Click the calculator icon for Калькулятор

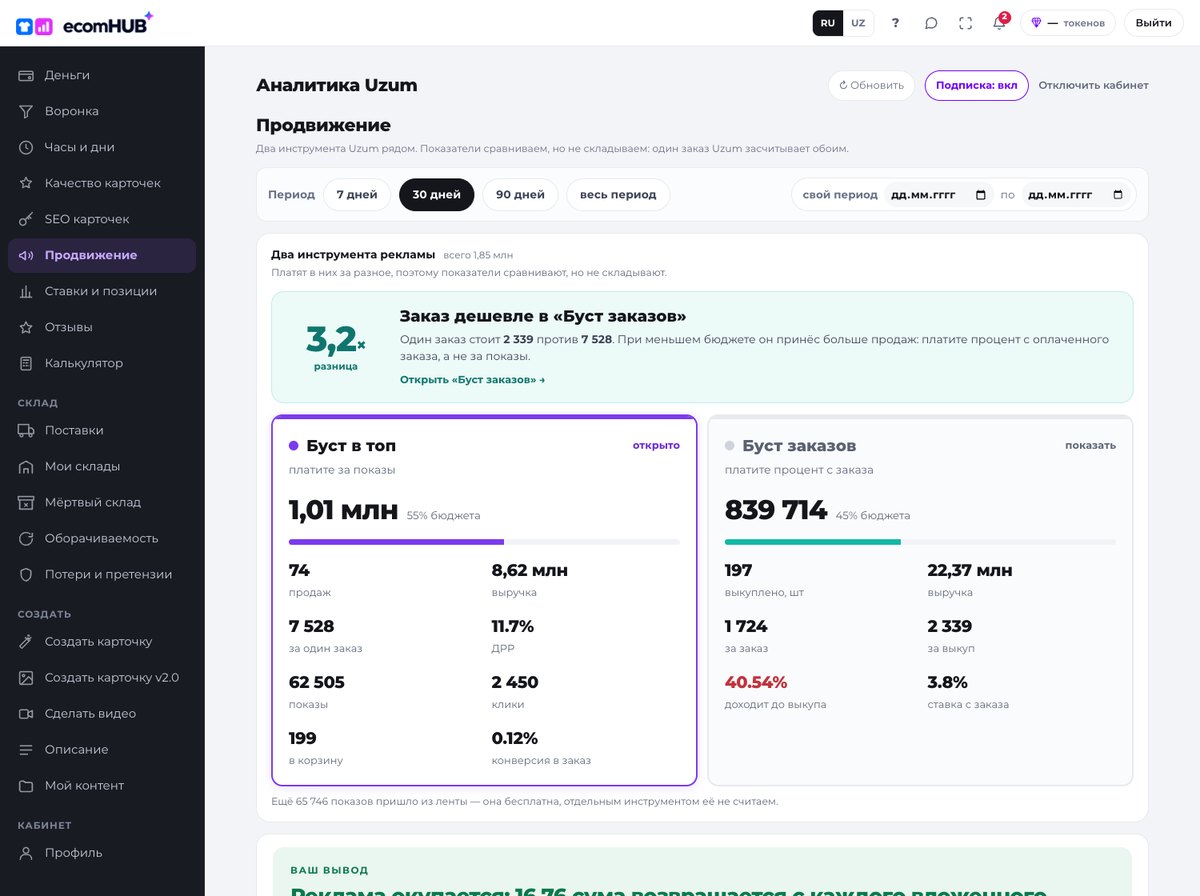(x=26, y=363)
